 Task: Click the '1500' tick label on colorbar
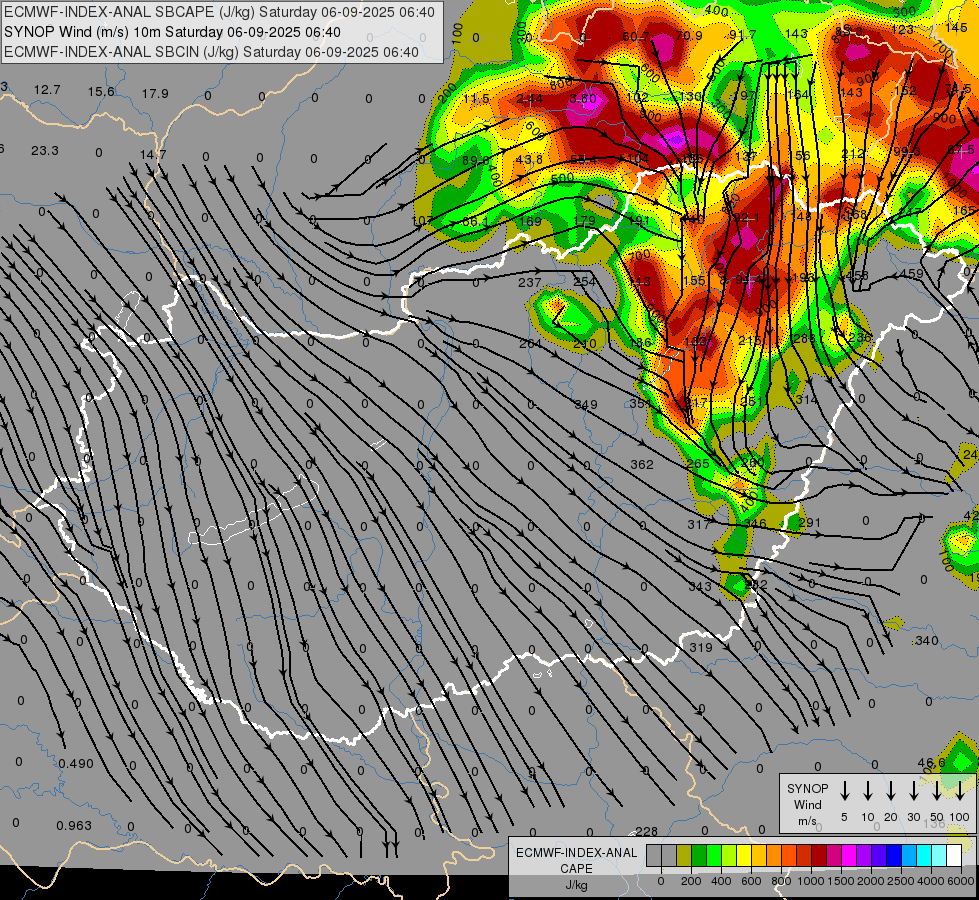click(841, 881)
